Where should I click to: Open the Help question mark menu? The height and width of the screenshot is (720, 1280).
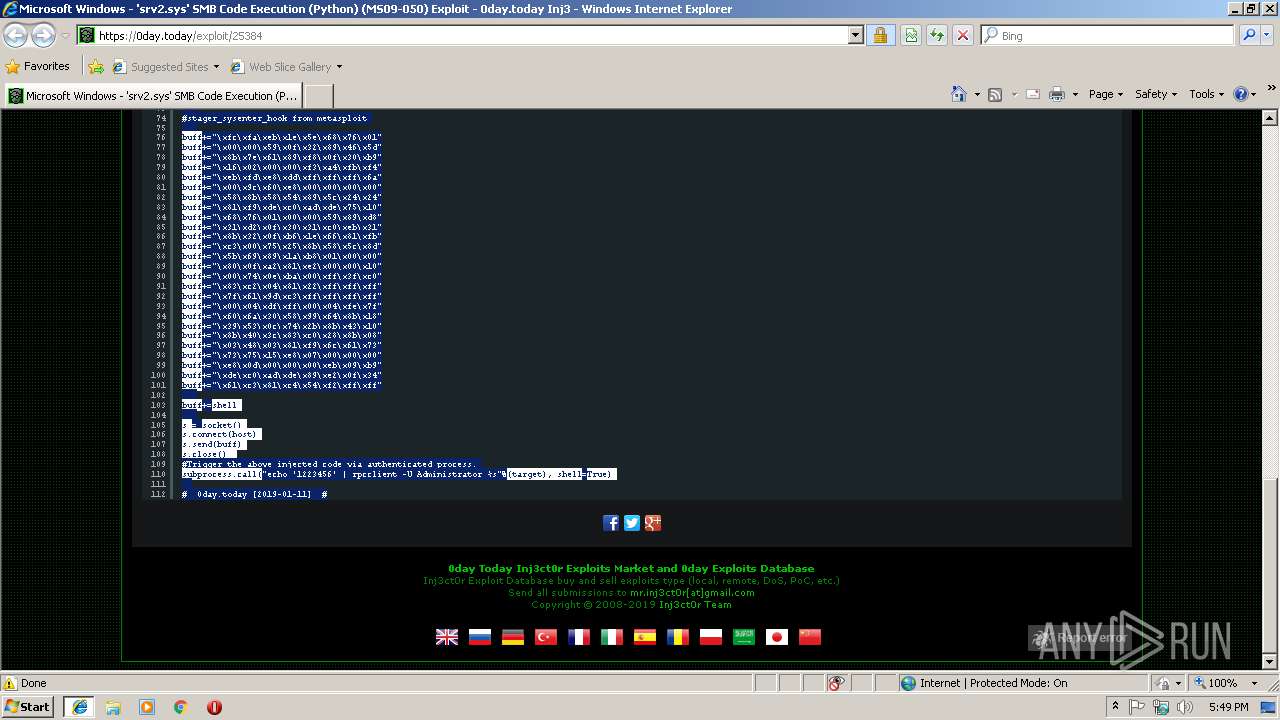(x=1245, y=94)
